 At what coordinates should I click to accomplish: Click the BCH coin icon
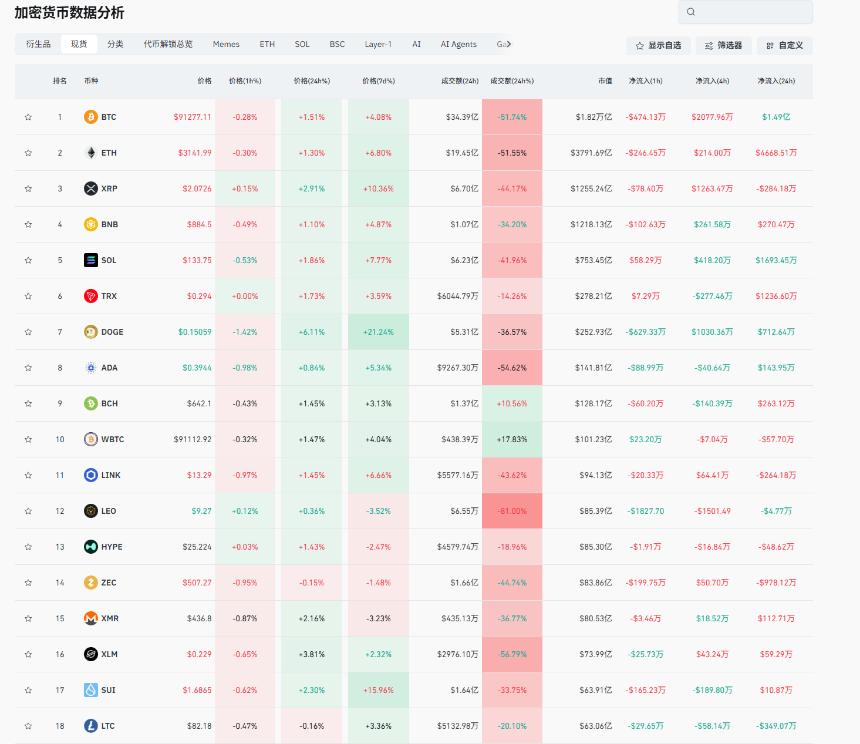click(90, 404)
